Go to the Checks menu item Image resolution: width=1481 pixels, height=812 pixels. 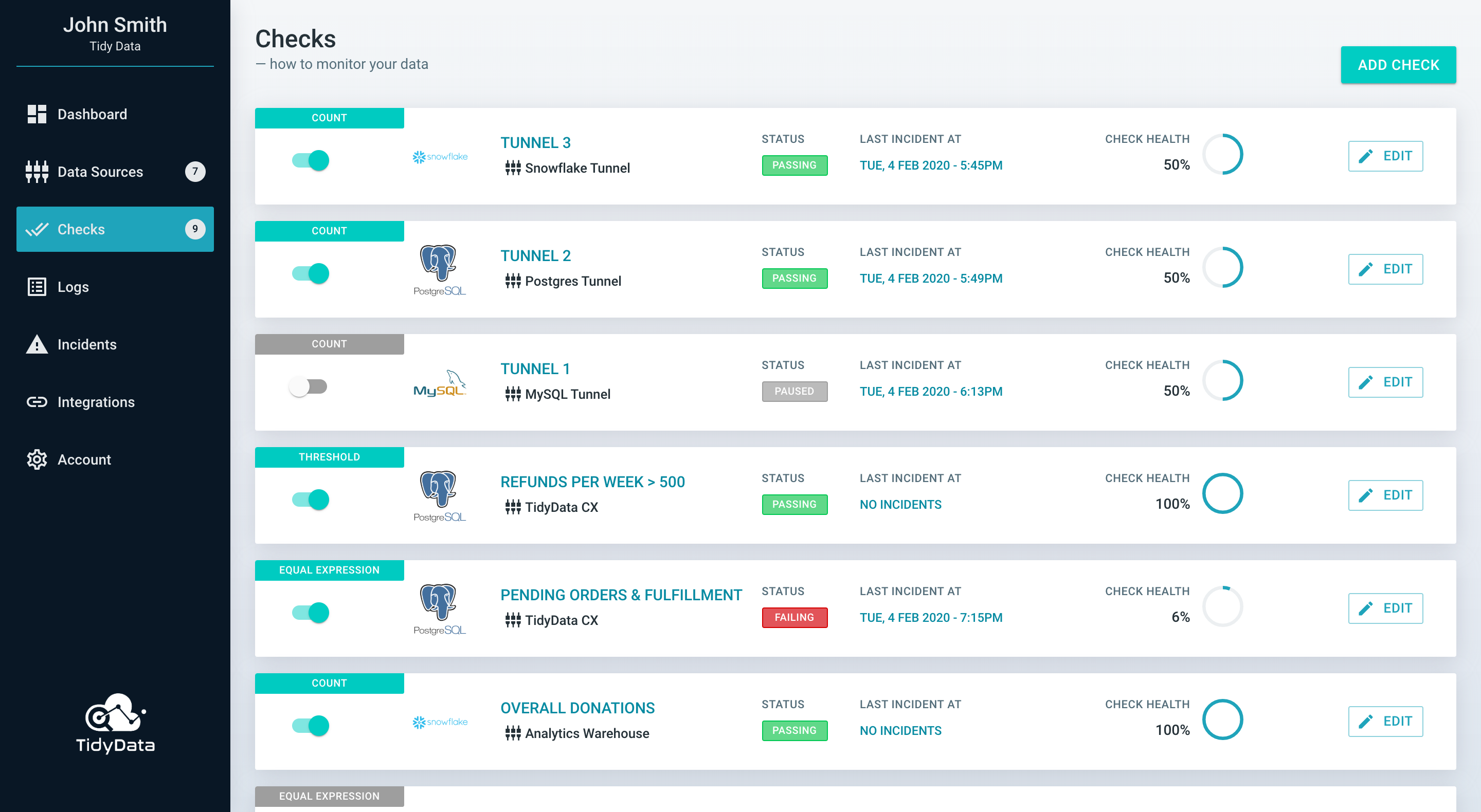[x=115, y=229]
